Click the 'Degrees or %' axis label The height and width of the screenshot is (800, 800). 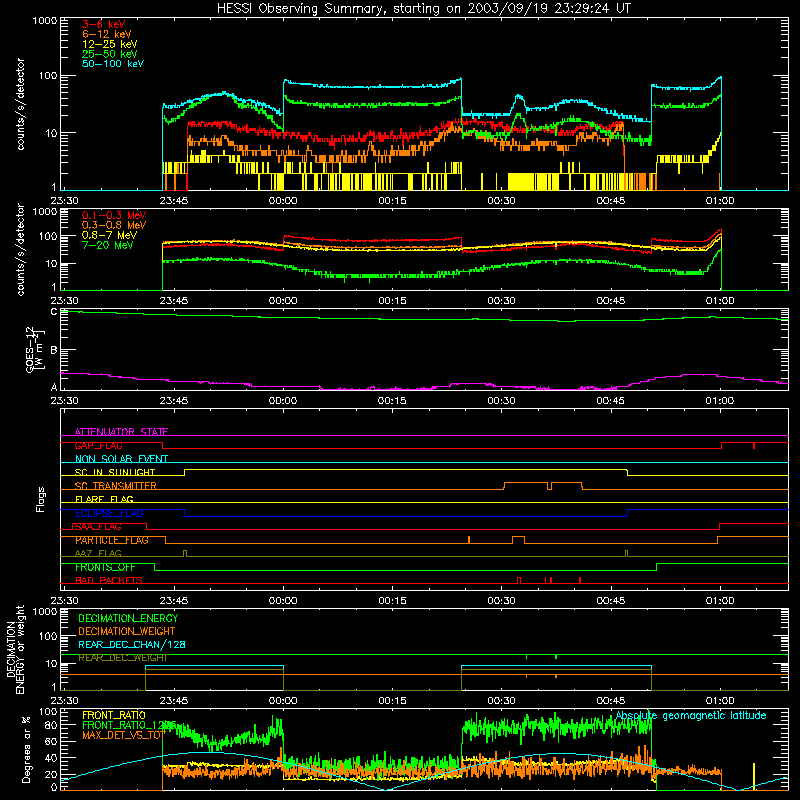pyautogui.click(x=26, y=749)
